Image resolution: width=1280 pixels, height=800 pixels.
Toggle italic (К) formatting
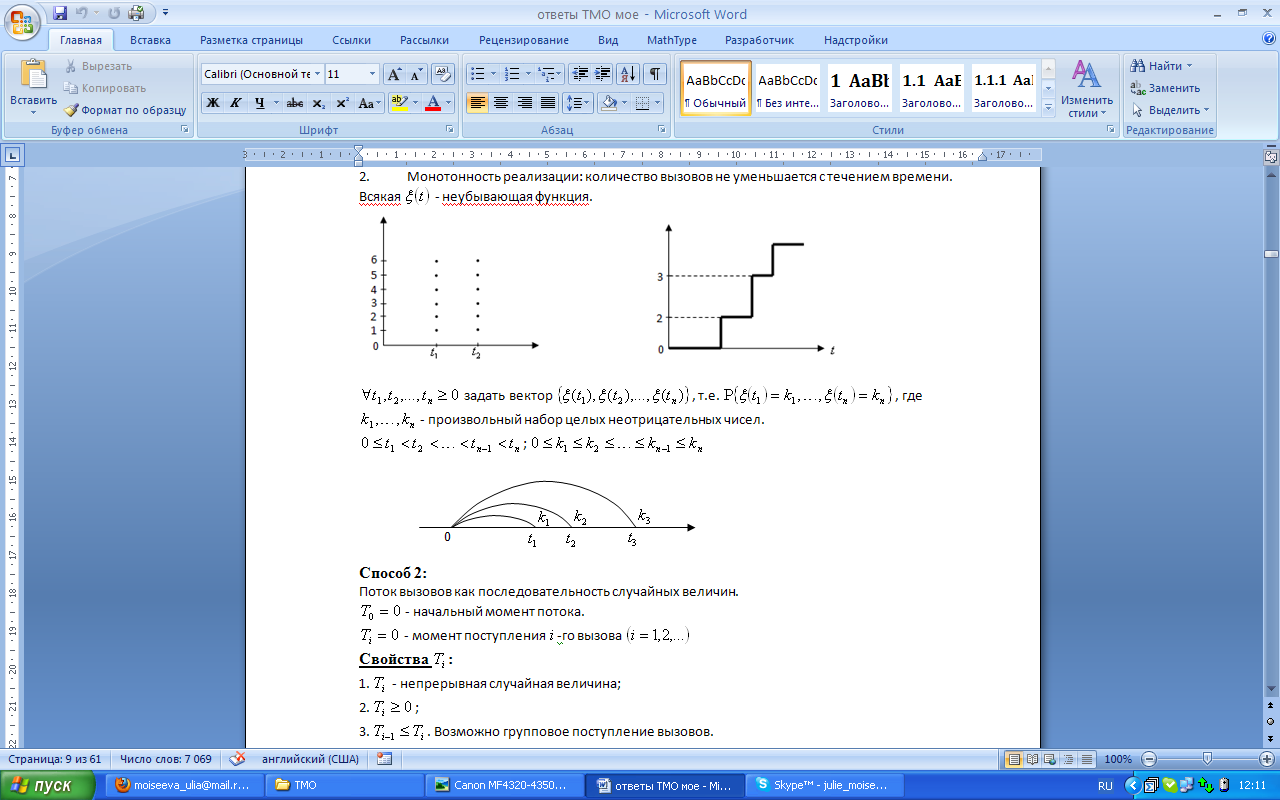tap(236, 103)
